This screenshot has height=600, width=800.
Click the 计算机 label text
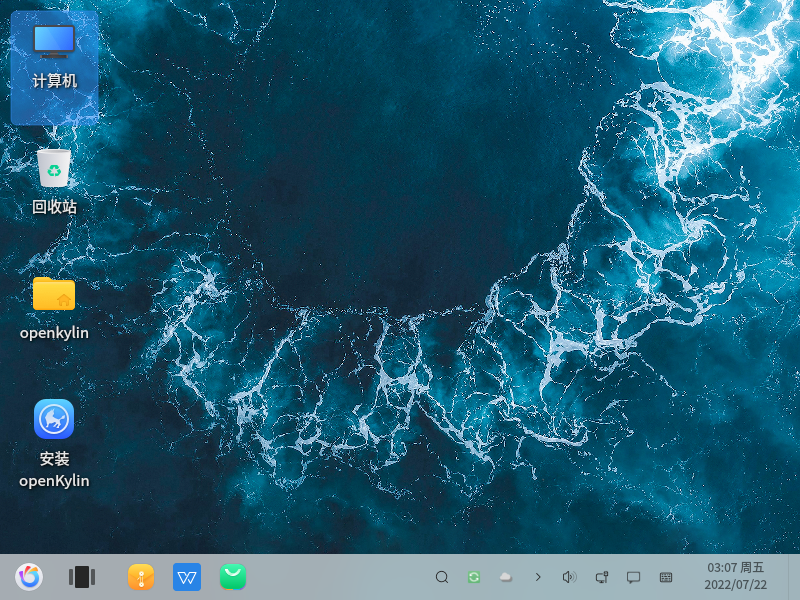(x=54, y=81)
